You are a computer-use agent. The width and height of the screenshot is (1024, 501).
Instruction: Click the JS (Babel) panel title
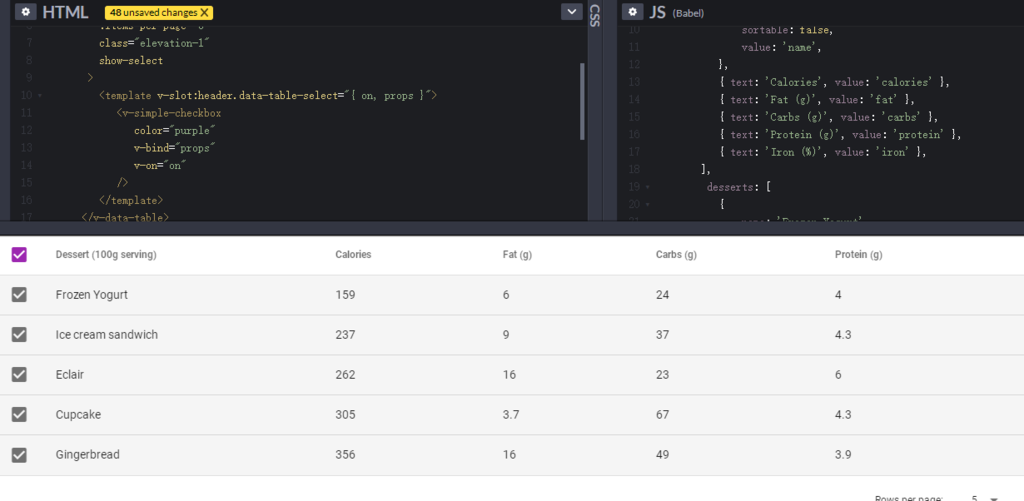[677, 12]
